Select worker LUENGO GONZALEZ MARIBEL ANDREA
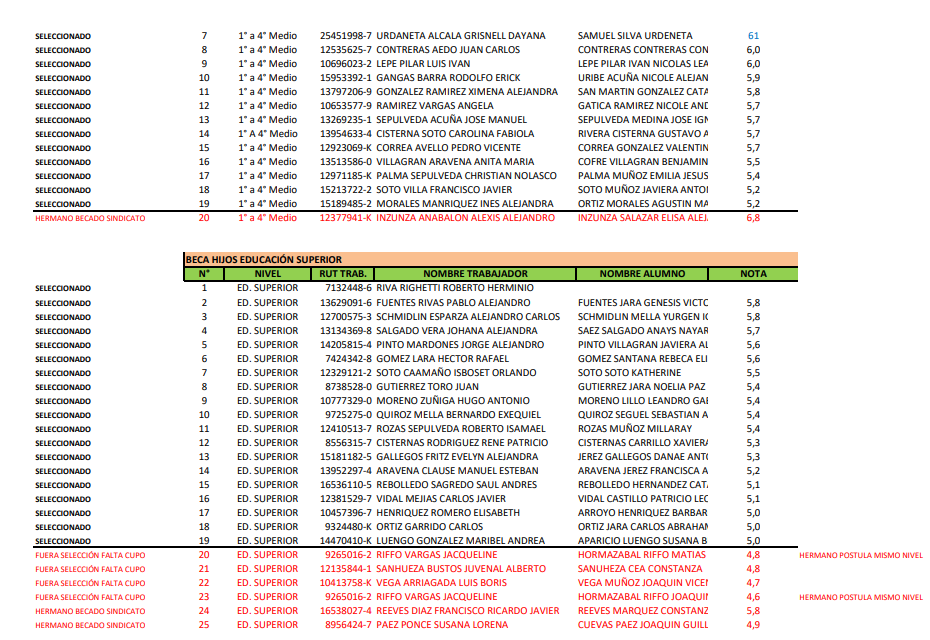 point(460,541)
